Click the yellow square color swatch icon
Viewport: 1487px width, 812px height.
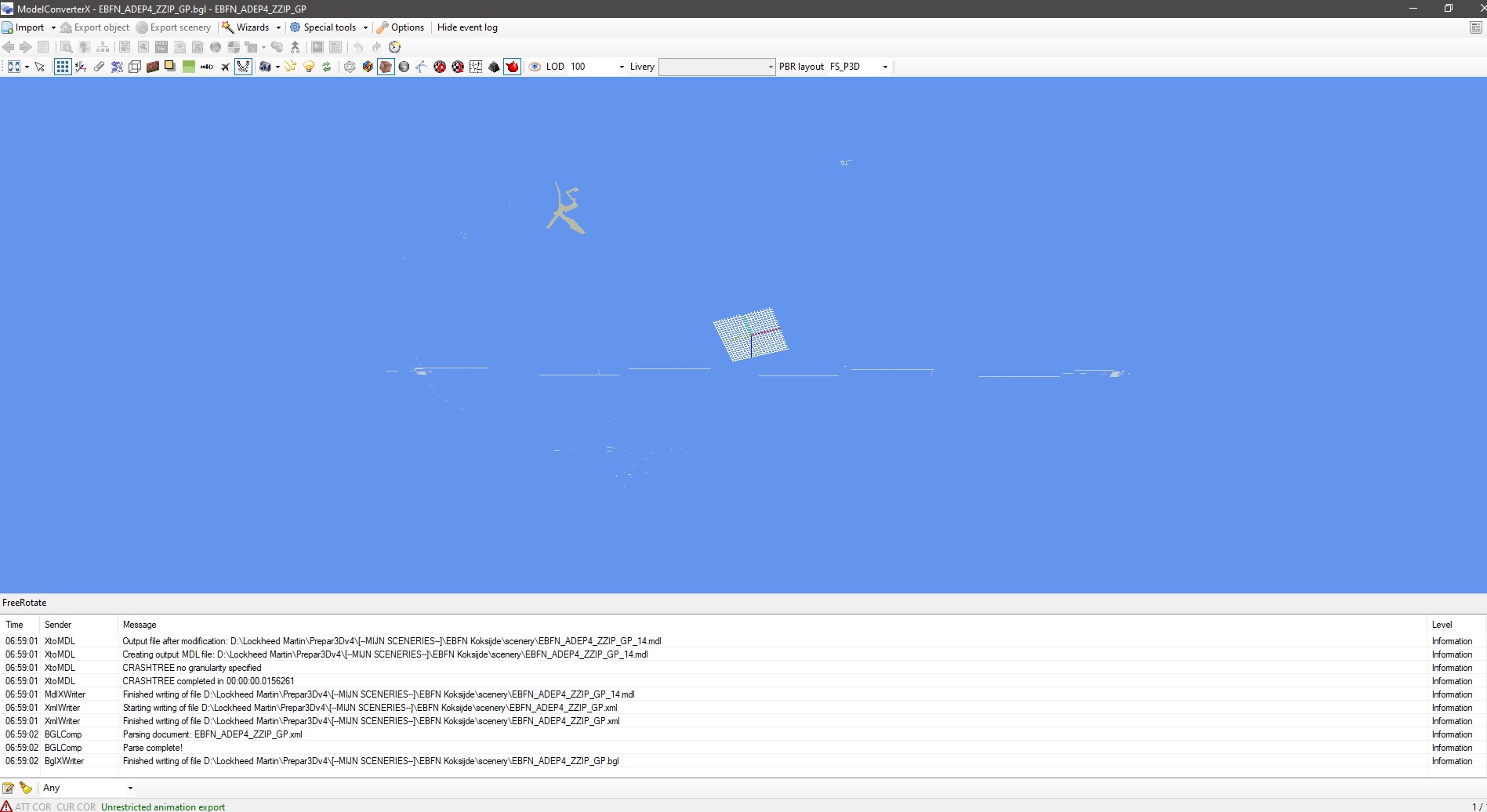(170, 67)
